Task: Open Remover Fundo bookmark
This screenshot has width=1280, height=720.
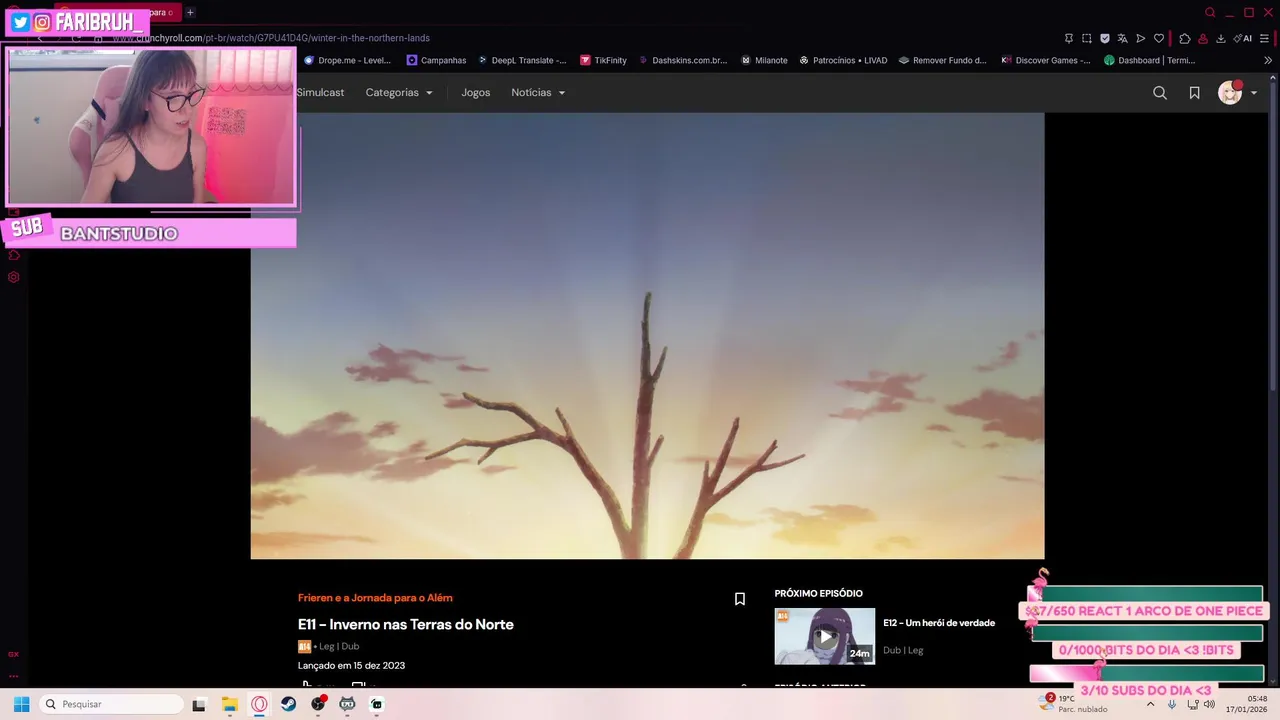Action: pos(942,60)
